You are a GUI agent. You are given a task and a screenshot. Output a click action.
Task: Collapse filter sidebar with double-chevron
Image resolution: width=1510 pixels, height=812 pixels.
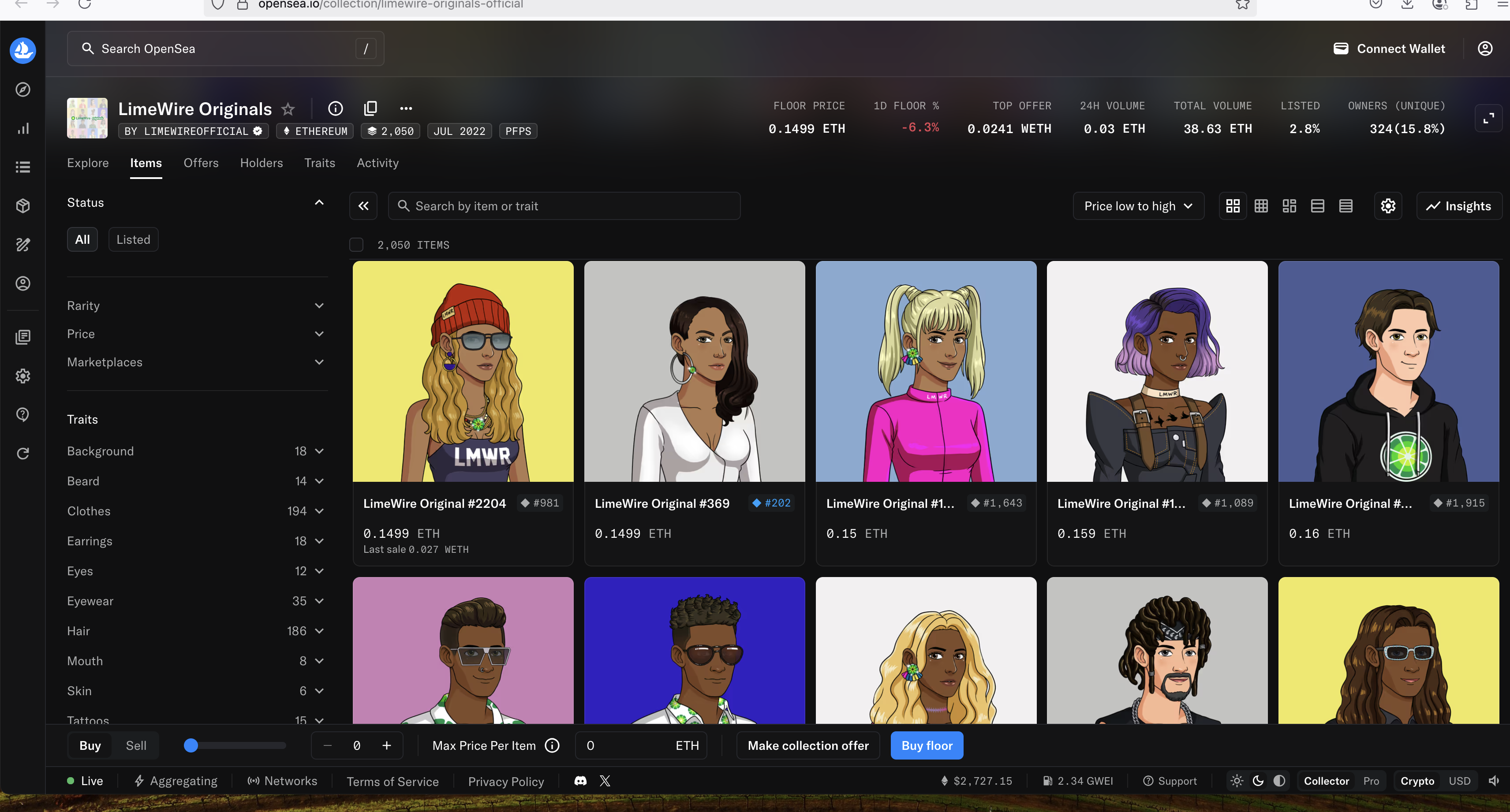(x=363, y=206)
